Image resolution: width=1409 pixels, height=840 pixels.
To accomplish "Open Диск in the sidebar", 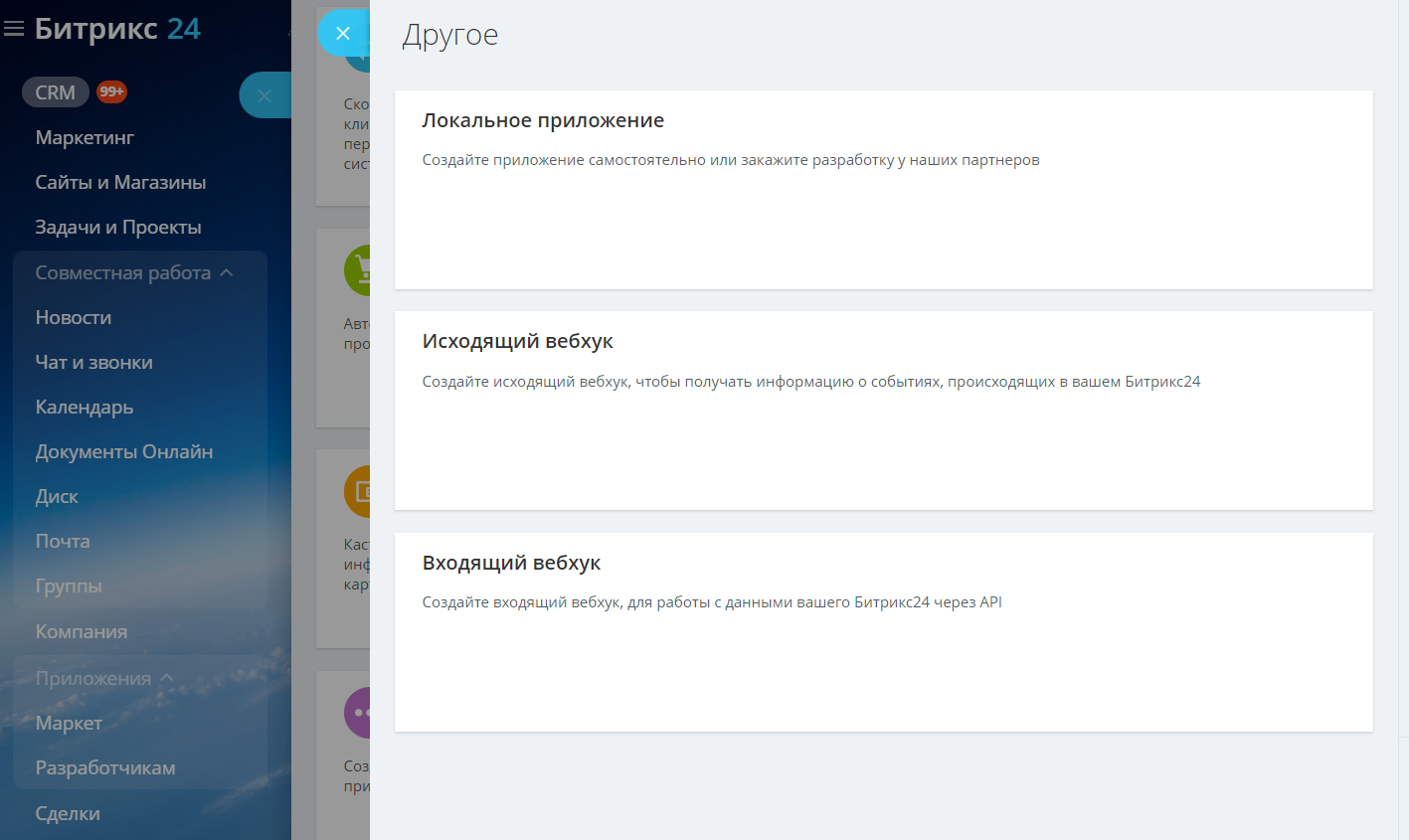I will click(57, 496).
